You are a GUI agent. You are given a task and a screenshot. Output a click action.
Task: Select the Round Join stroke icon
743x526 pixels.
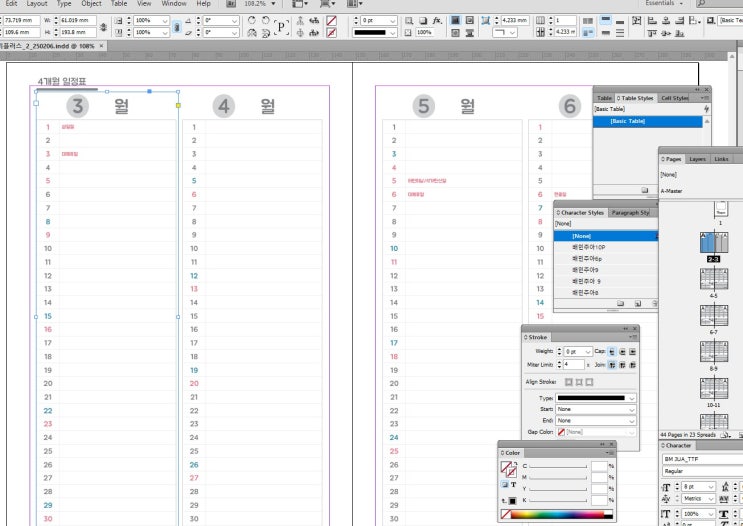(x=622, y=365)
